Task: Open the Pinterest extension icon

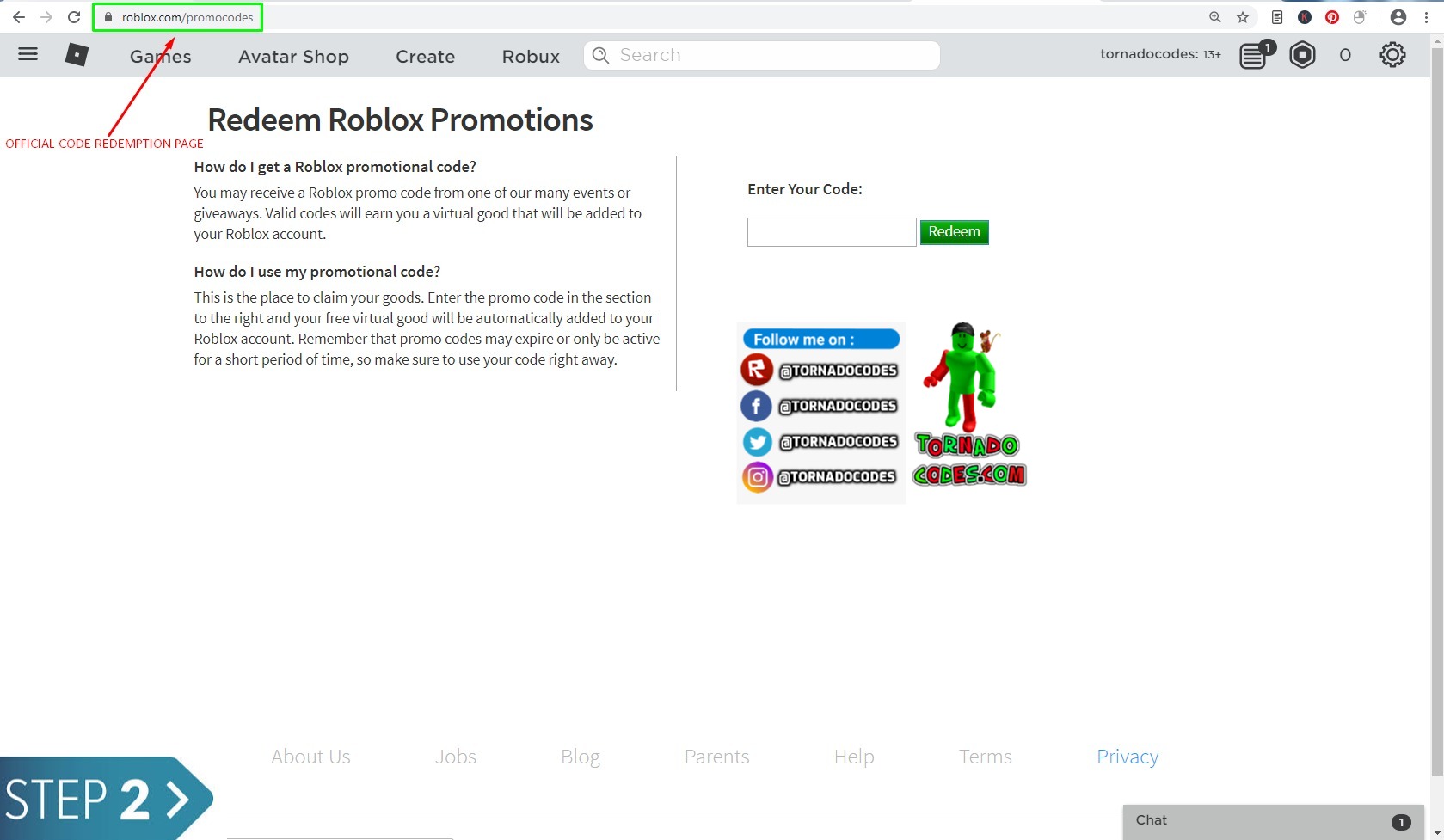Action: tap(1332, 17)
